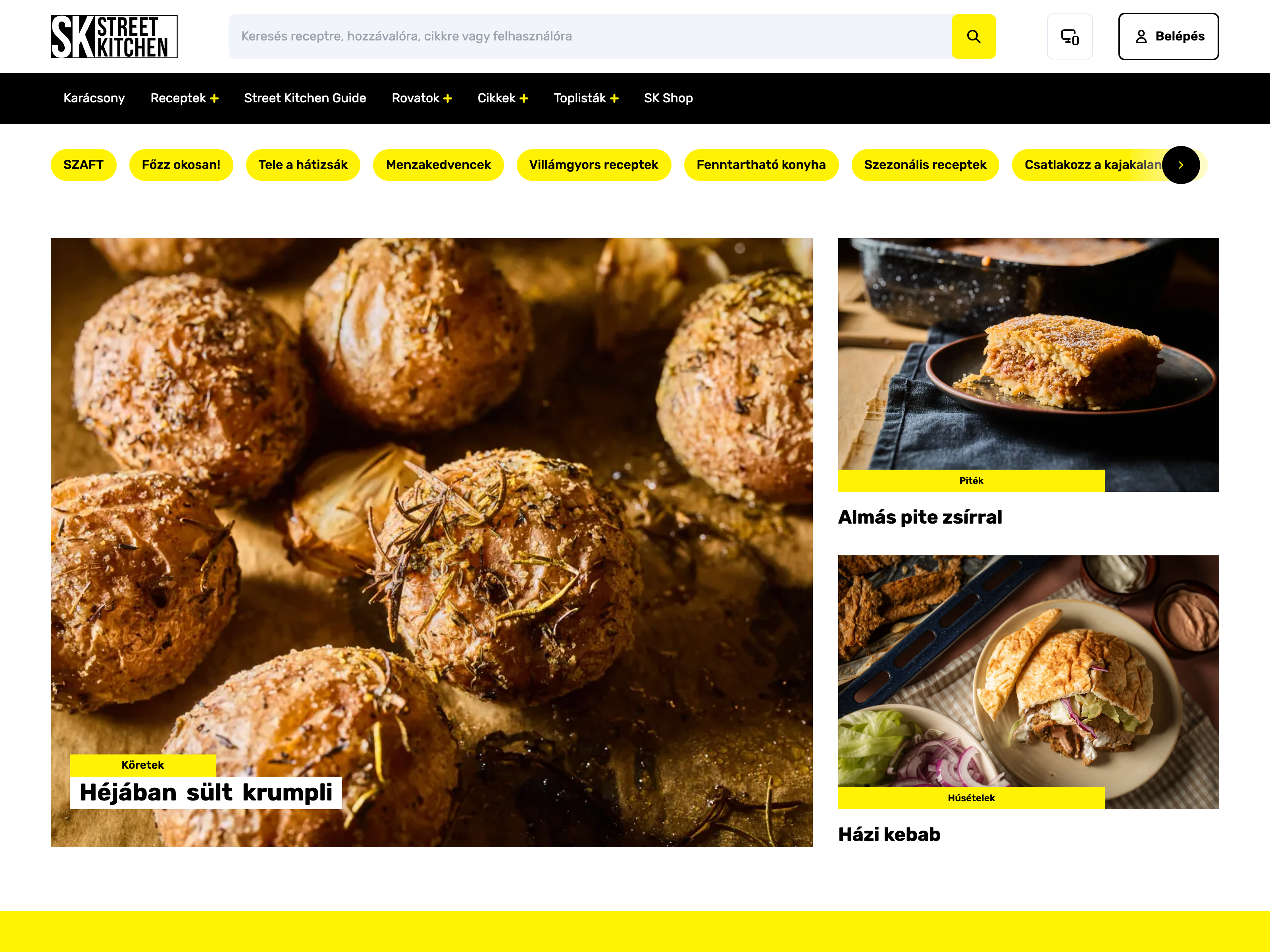This screenshot has width=1270, height=952.
Task: Select the SZAFT tag pill
Action: pyautogui.click(x=83, y=165)
